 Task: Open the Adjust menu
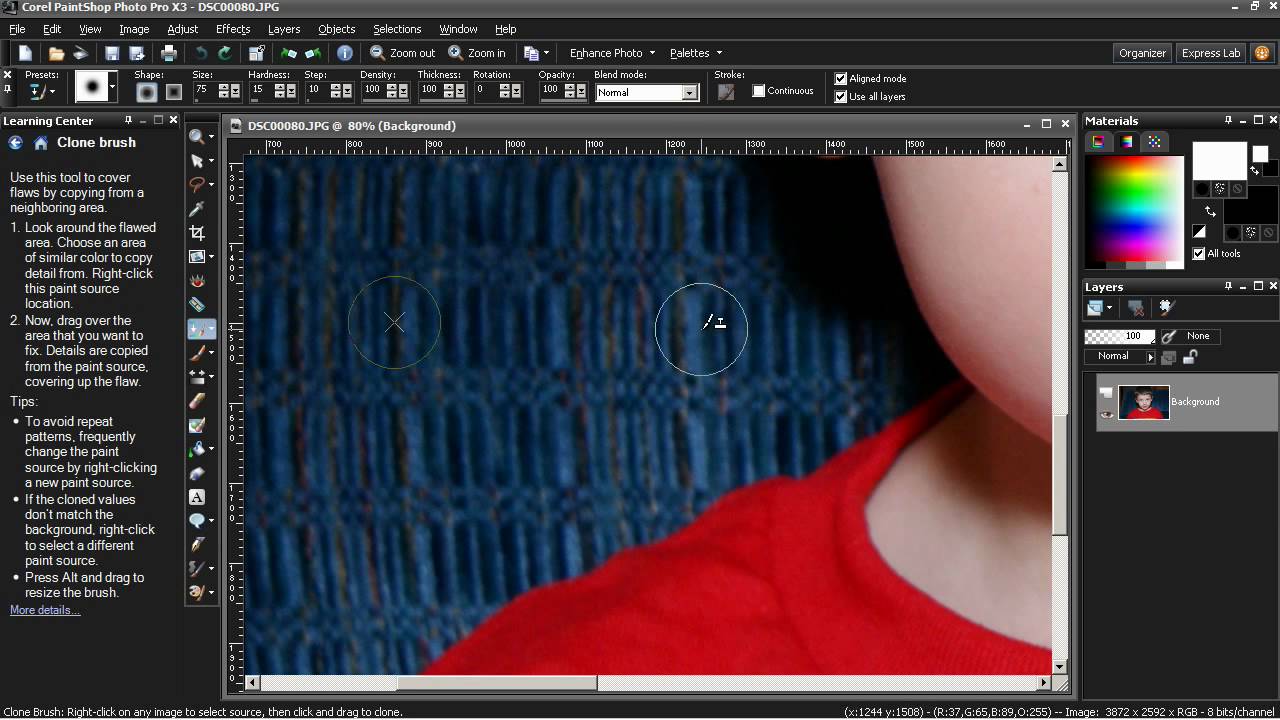click(x=183, y=29)
